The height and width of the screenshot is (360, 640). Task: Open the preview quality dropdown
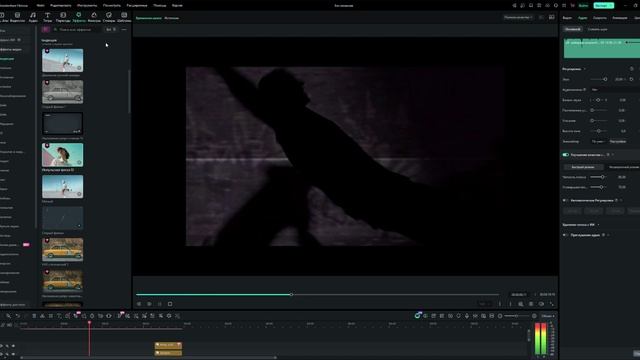518,18
